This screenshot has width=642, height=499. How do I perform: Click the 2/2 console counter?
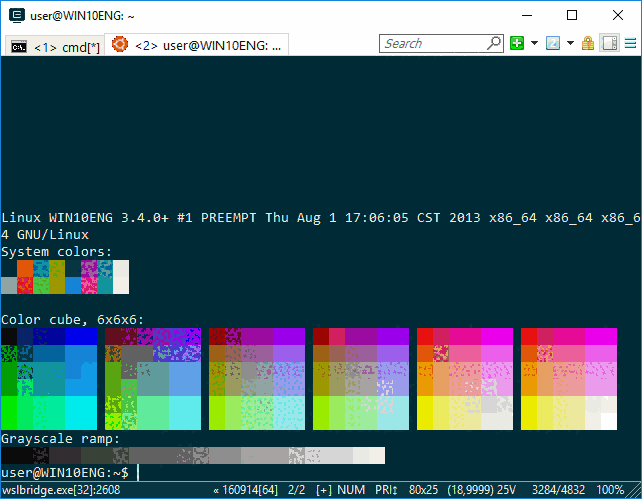296,490
